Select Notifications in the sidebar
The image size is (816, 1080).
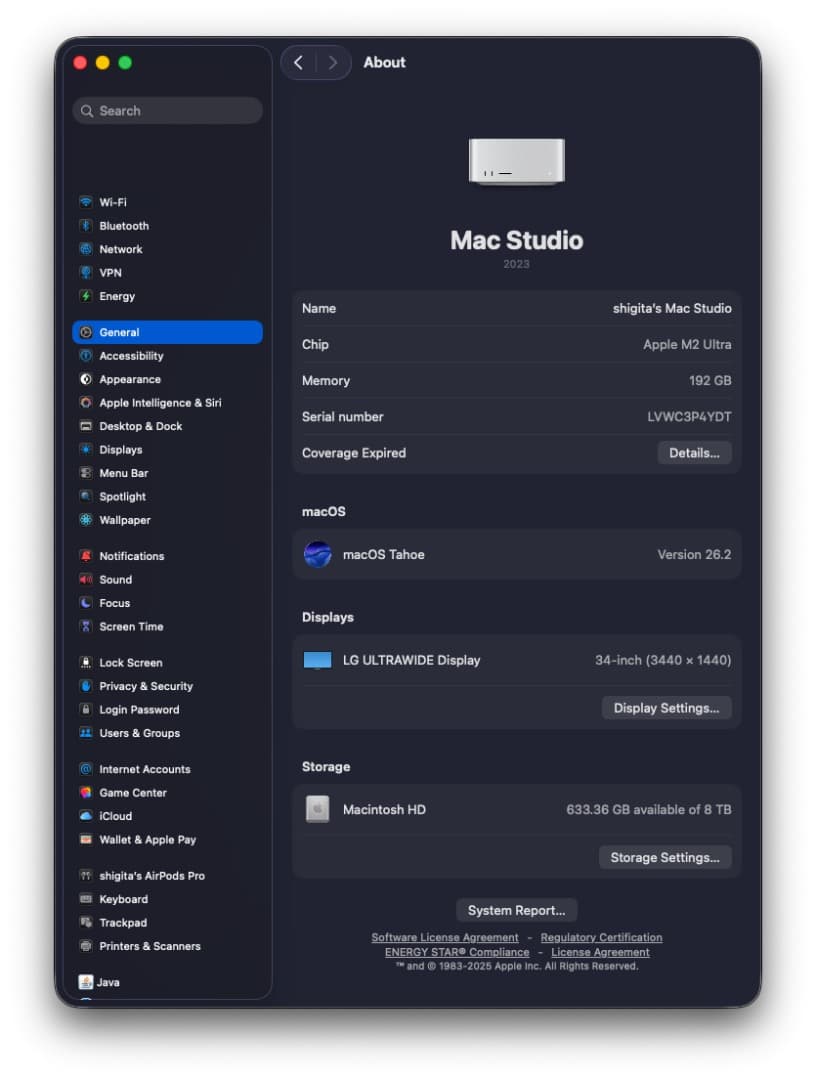[x=131, y=556]
